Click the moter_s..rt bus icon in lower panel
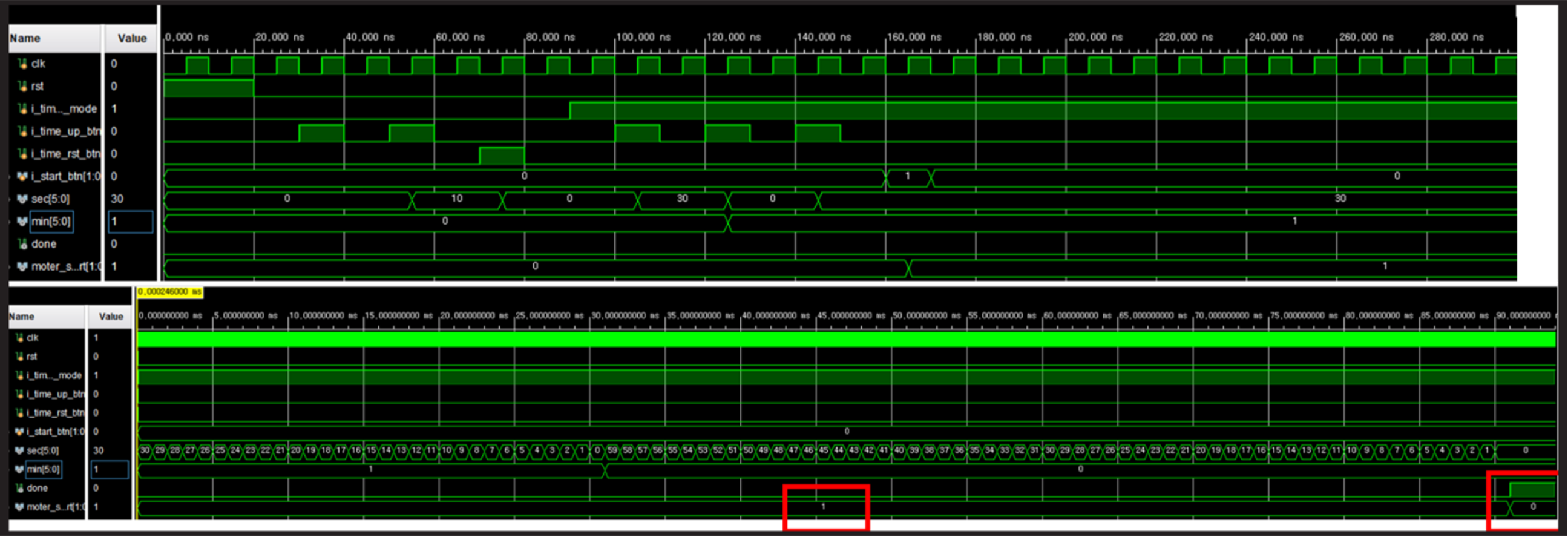This screenshot has width=1568, height=537. [x=19, y=507]
